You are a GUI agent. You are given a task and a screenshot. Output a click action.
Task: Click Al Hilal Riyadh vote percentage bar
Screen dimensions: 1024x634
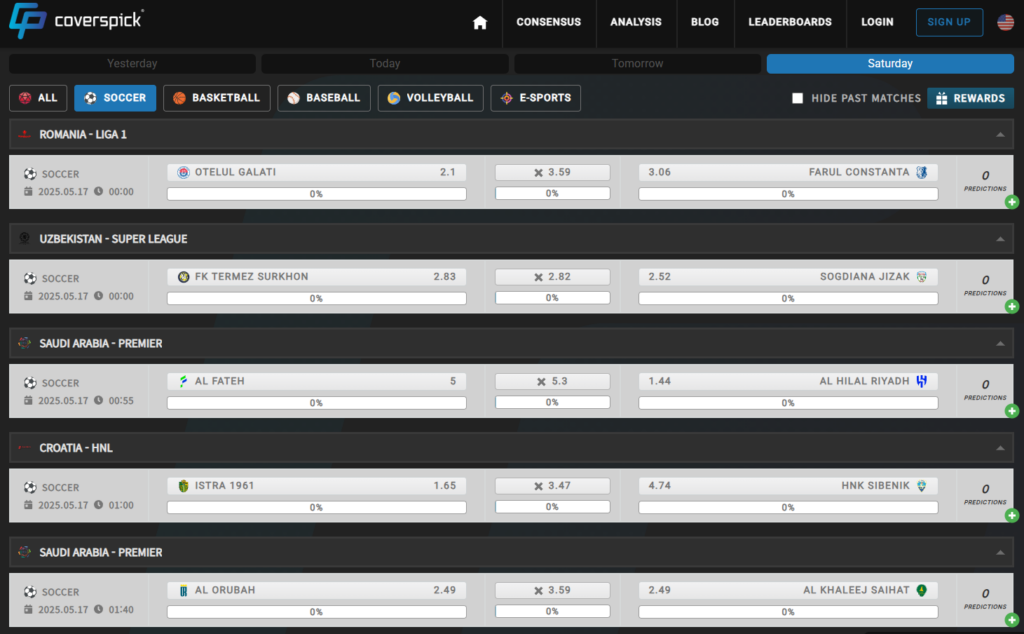(x=788, y=403)
